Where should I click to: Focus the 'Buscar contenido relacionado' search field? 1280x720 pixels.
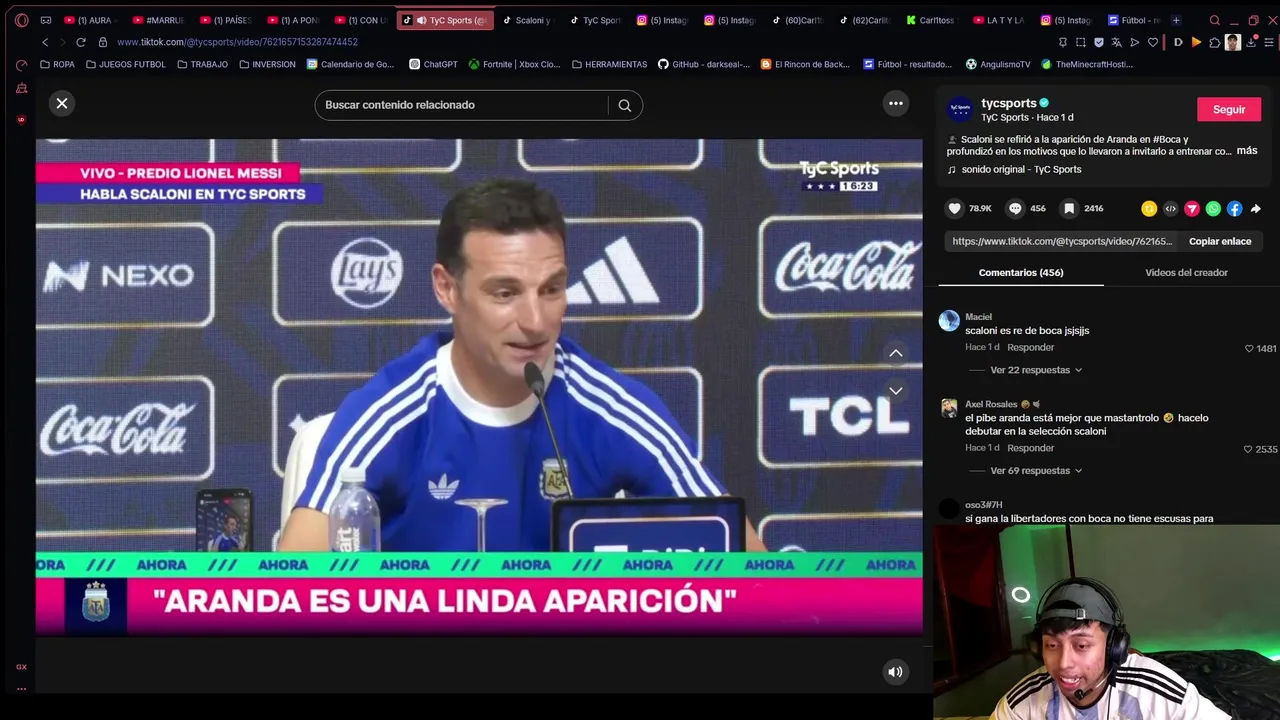(460, 105)
